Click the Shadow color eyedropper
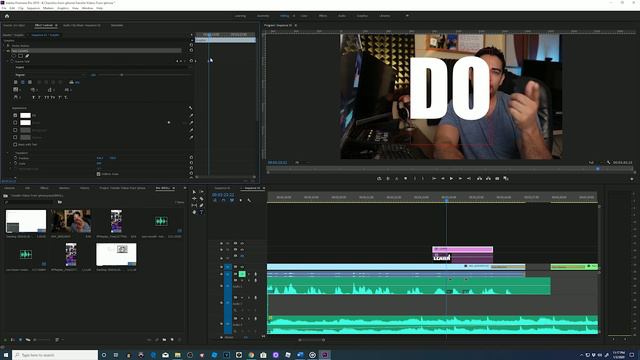 [x=191, y=138]
